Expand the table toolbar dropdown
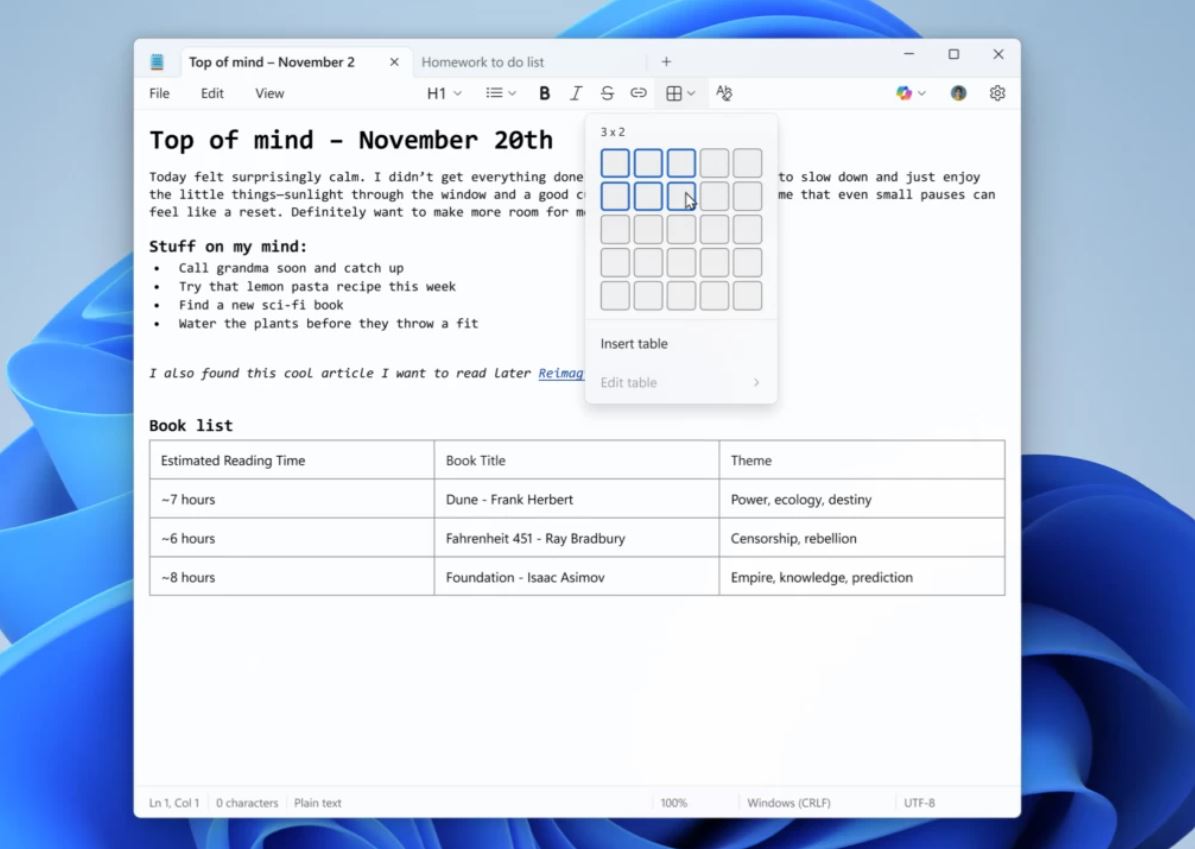The width and height of the screenshot is (1195, 849). click(681, 93)
